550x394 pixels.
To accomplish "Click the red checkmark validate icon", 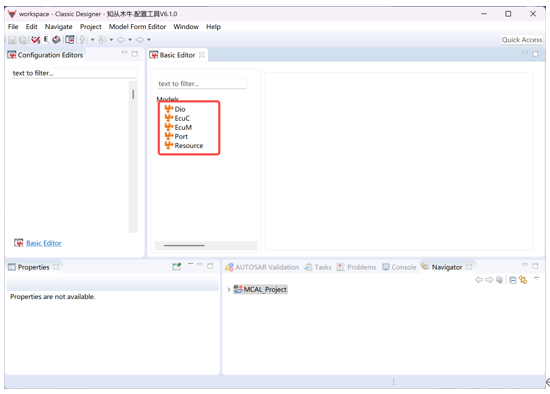I will tap(35, 40).
